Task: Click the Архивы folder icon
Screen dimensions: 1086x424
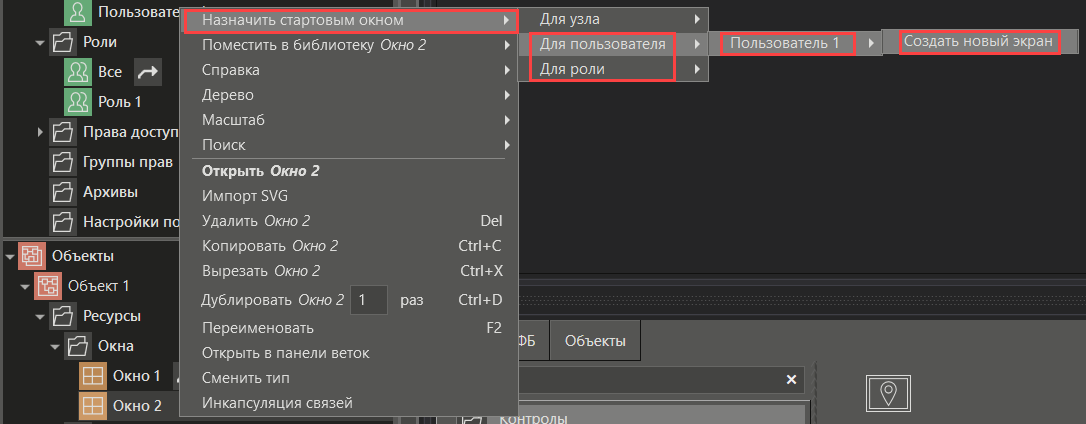Action: click(63, 192)
